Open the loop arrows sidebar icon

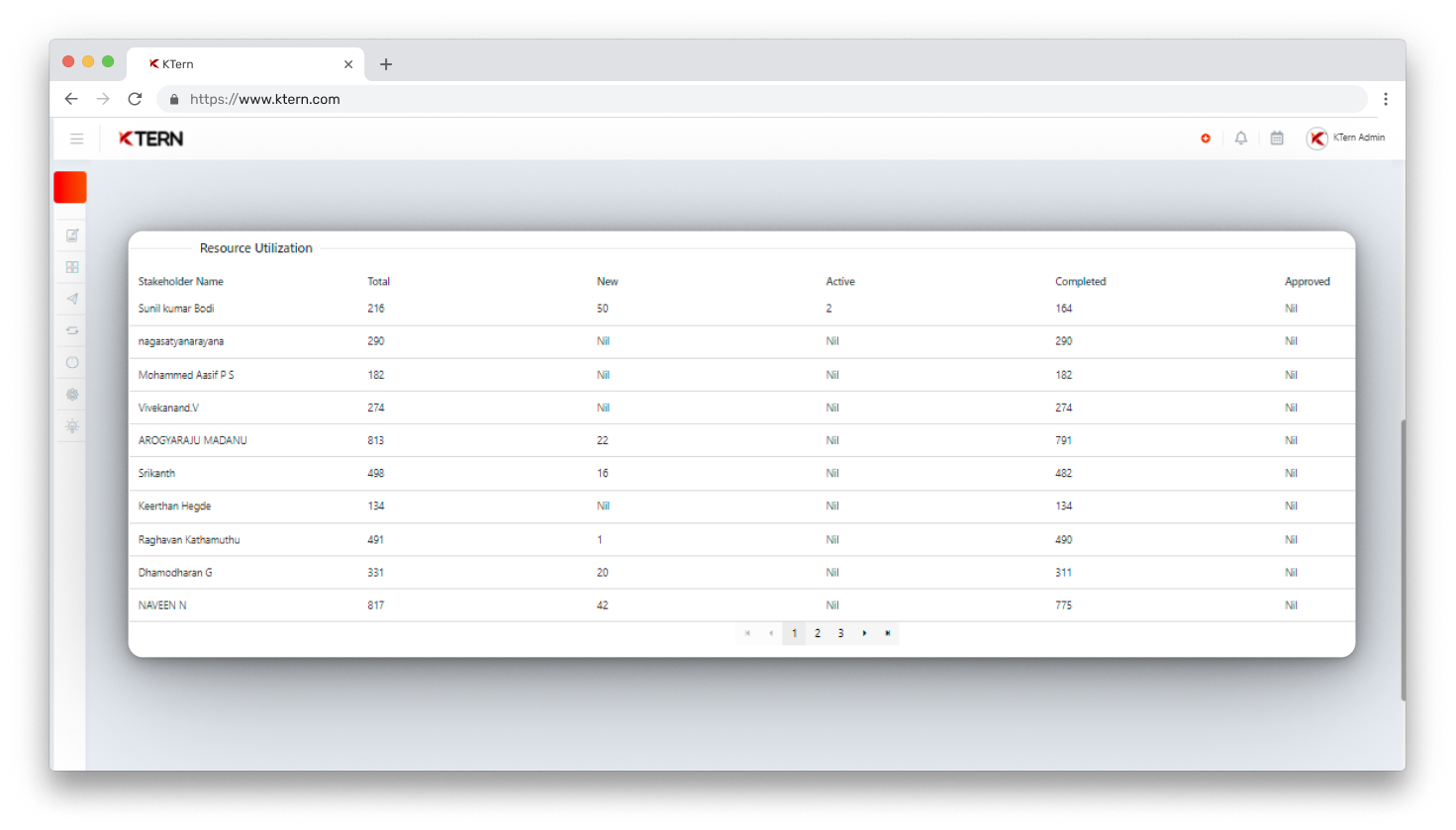(72, 330)
